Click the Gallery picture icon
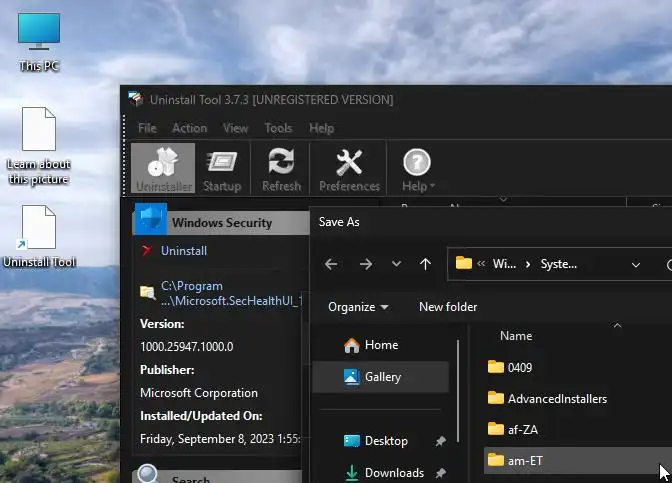Viewport: 672px width, 483px height. (351, 377)
